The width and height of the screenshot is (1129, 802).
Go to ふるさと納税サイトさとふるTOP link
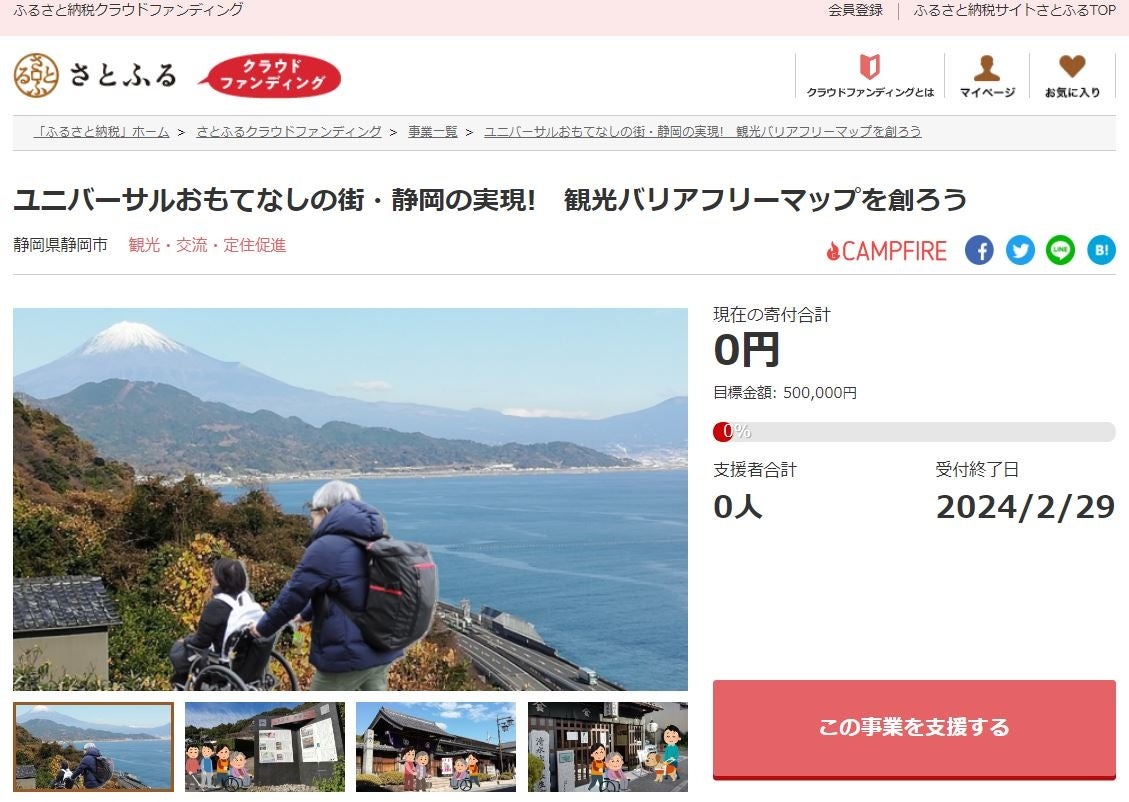coord(1015,10)
